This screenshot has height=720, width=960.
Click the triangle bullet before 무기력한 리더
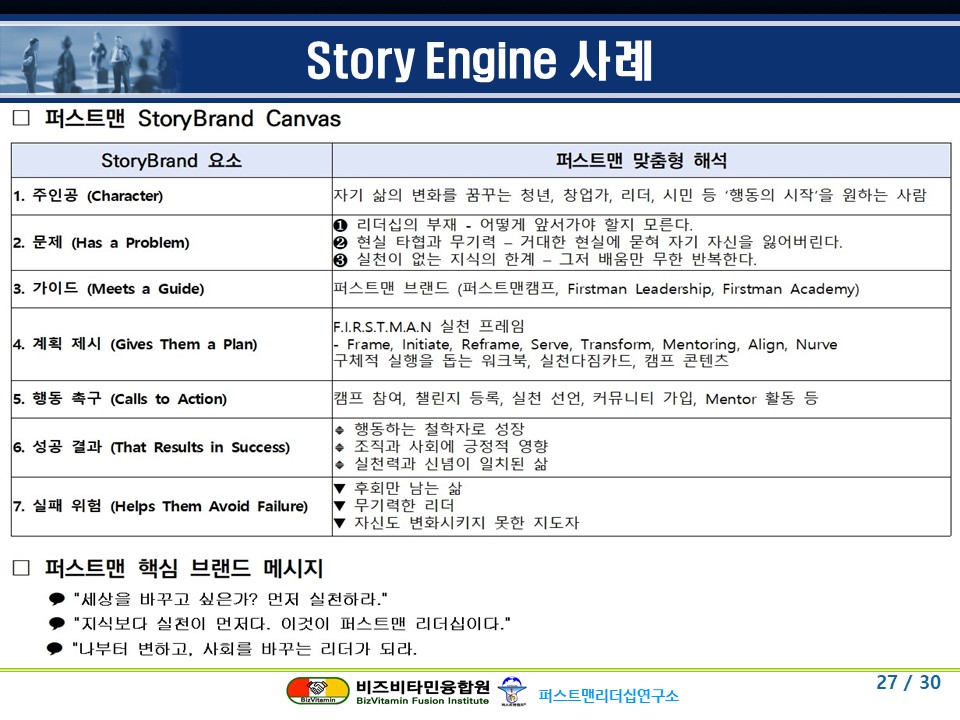[x=340, y=506]
